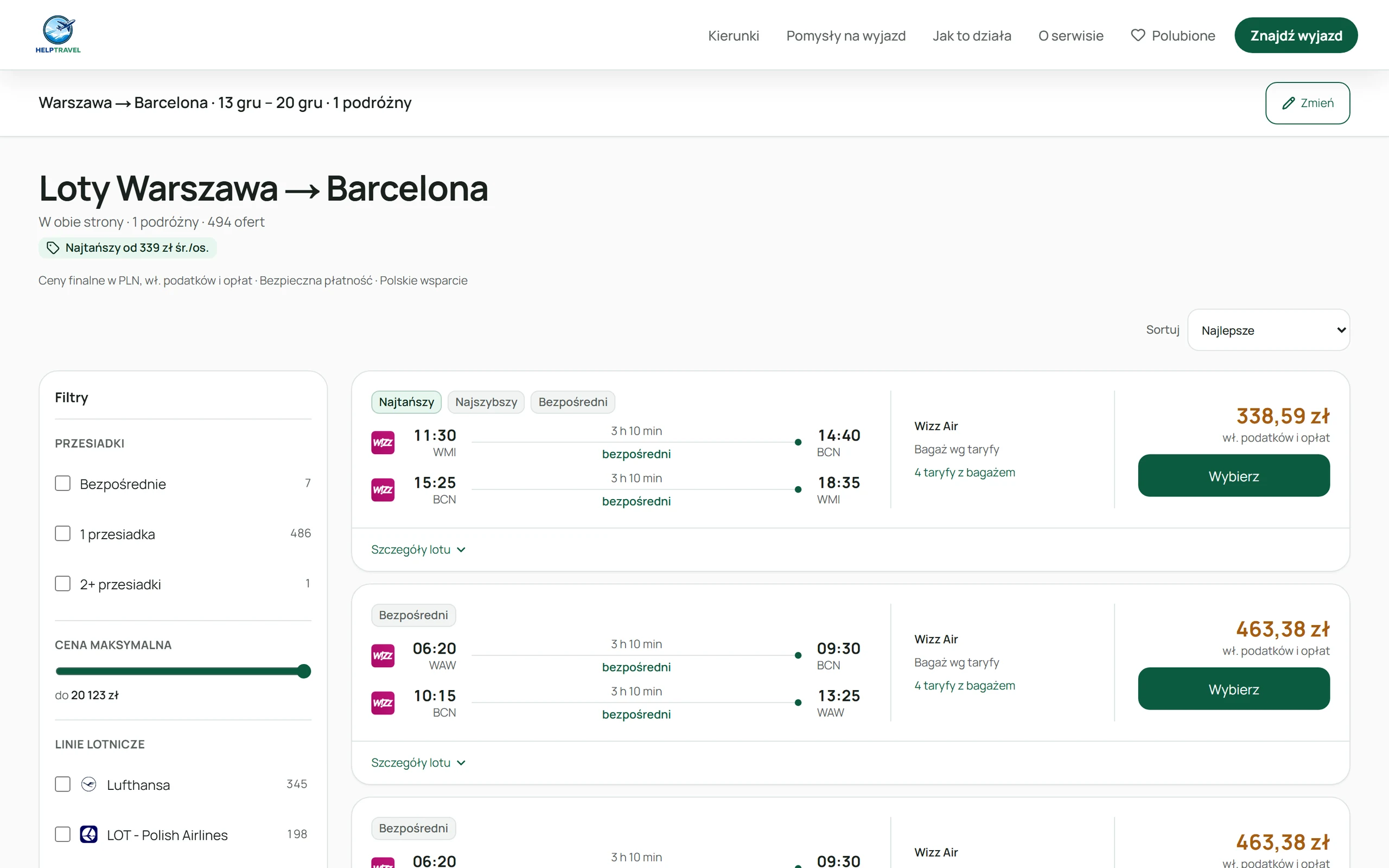
Task: Go to Pomysły na wyjazd
Action: (x=846, y=36)
